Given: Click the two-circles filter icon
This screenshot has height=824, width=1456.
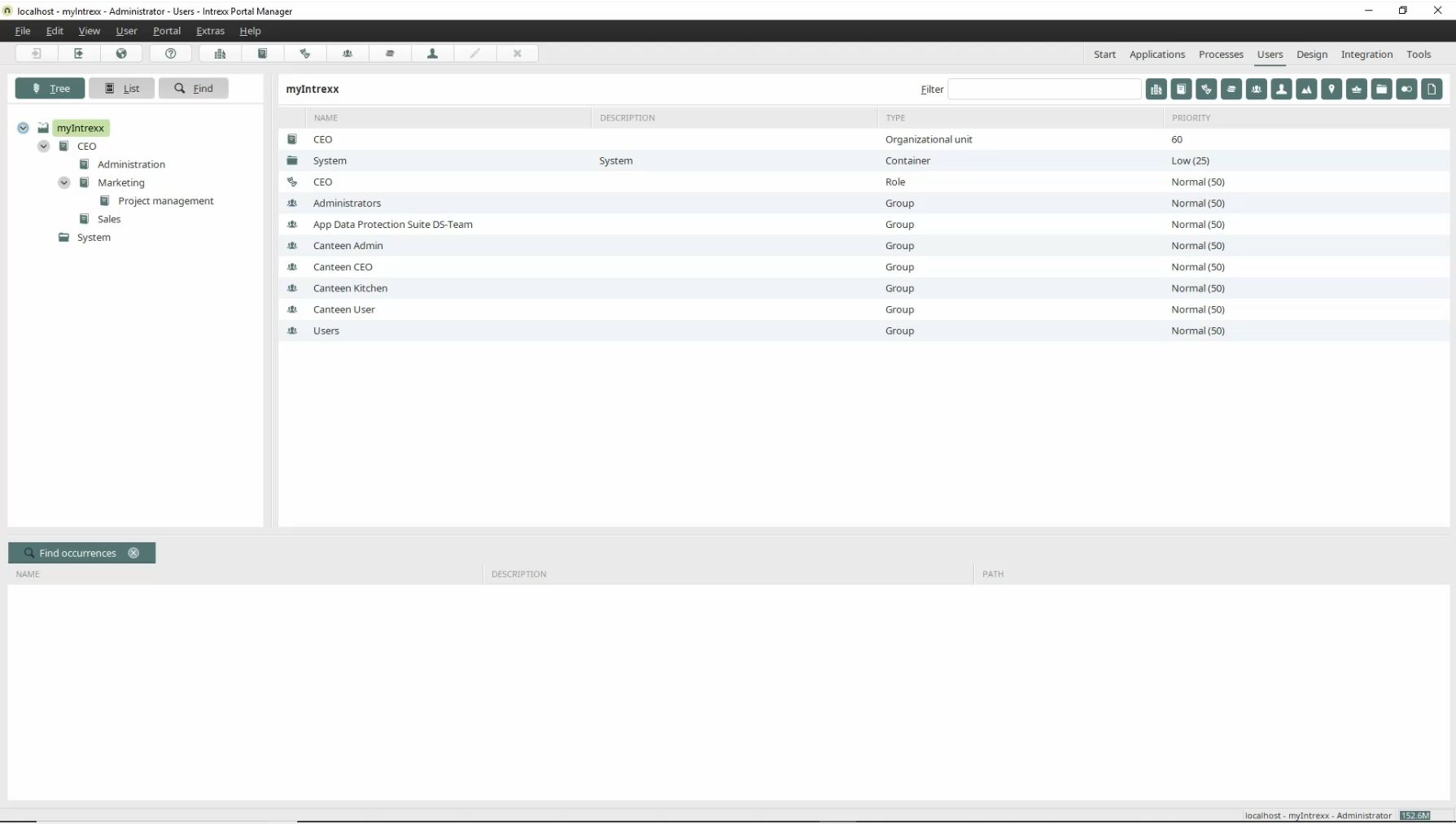Looking at the screenshot, I should coord(1406,89).
